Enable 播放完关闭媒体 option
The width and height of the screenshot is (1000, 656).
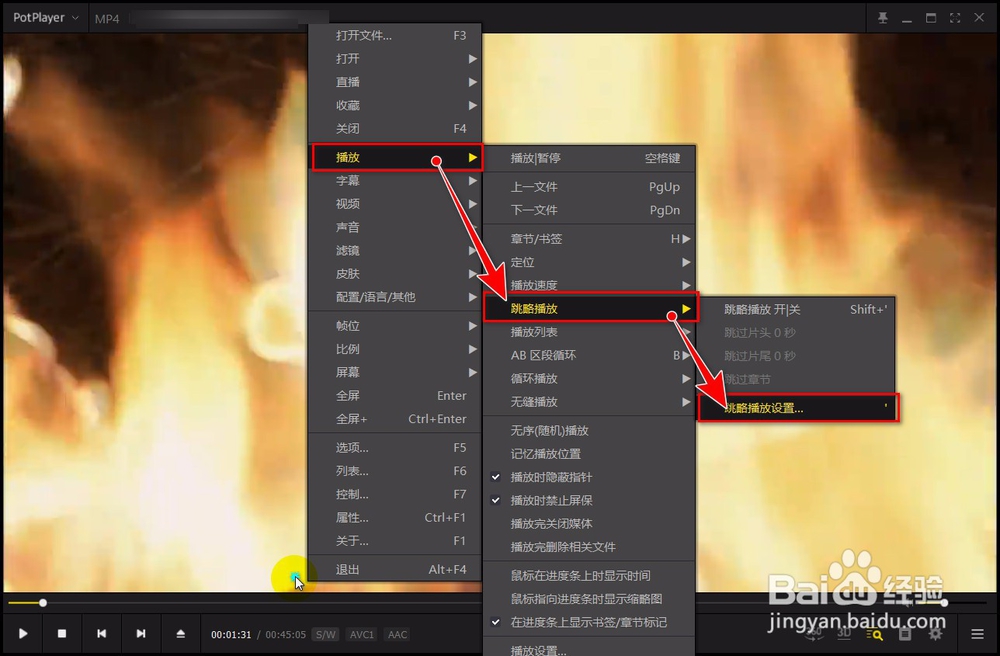[x=589, y=523]
